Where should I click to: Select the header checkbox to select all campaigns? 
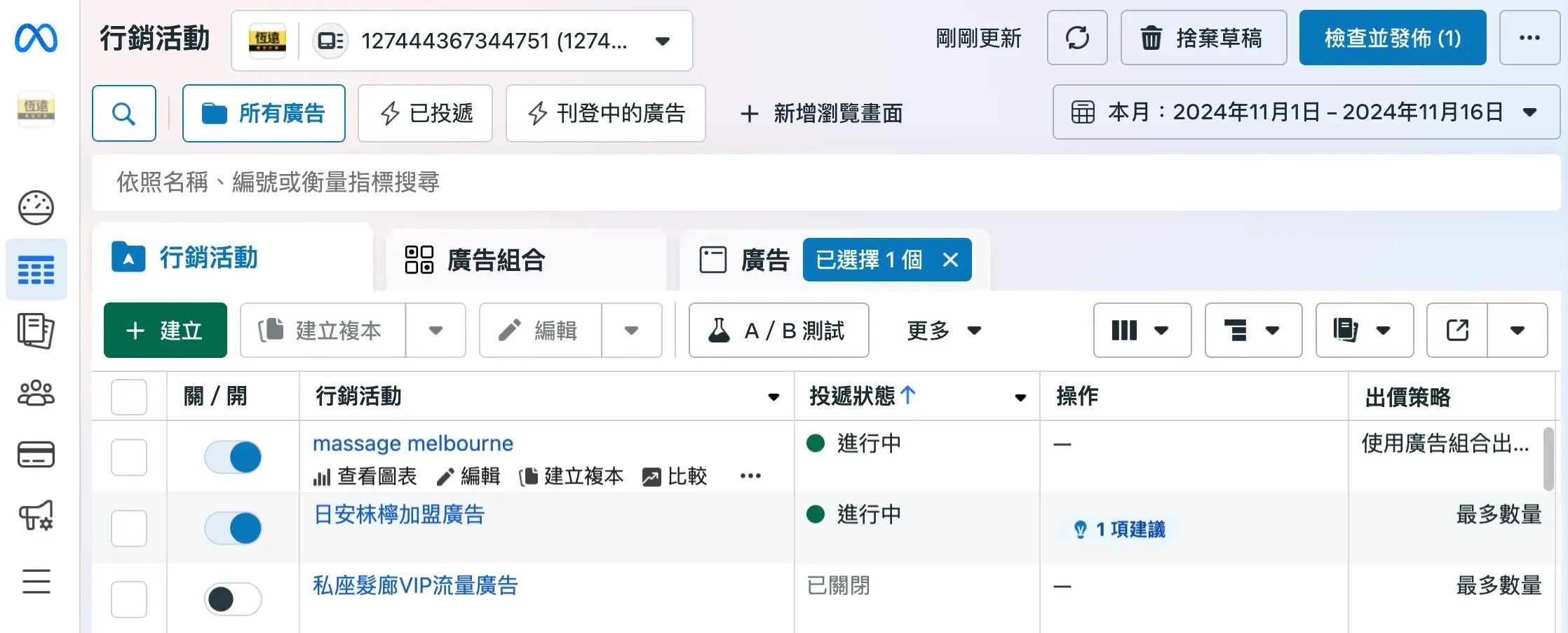tap(128, 397)
